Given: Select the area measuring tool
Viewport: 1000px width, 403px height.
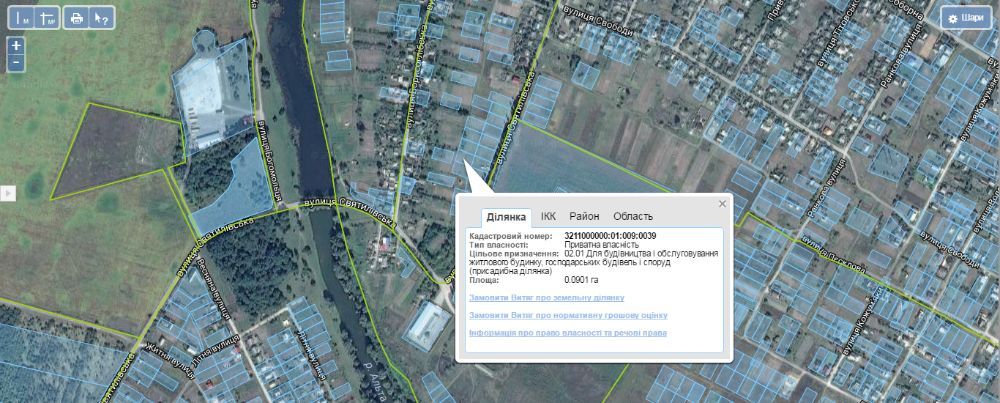Looking at the screenshot, I should click(47, 18).
